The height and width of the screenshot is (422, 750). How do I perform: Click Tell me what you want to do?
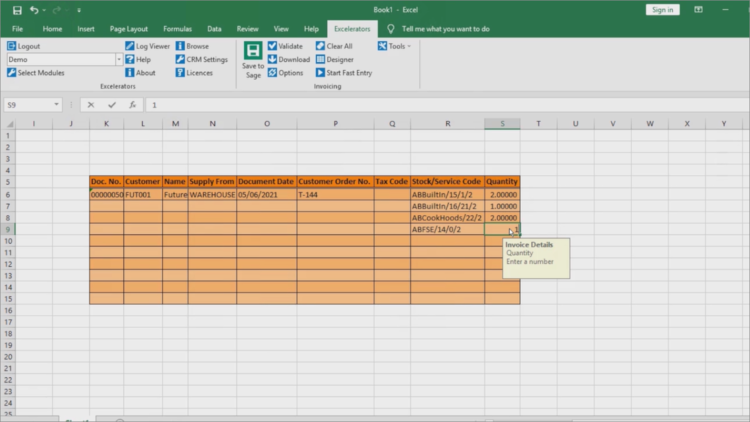445,29
